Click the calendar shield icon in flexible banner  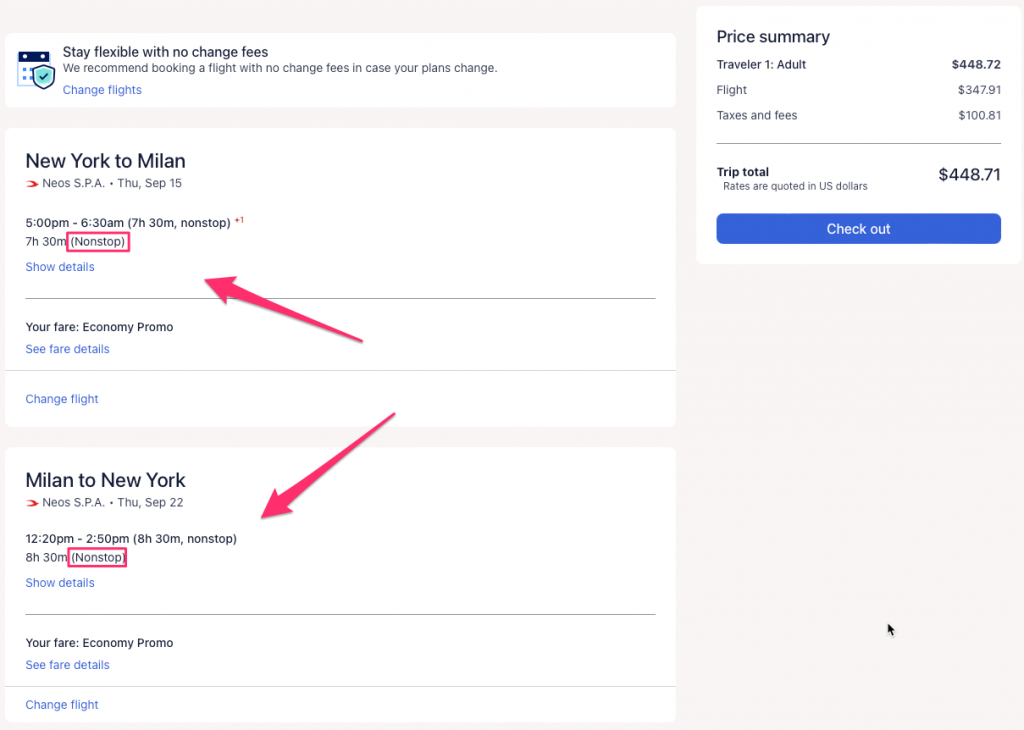[36, 69]
